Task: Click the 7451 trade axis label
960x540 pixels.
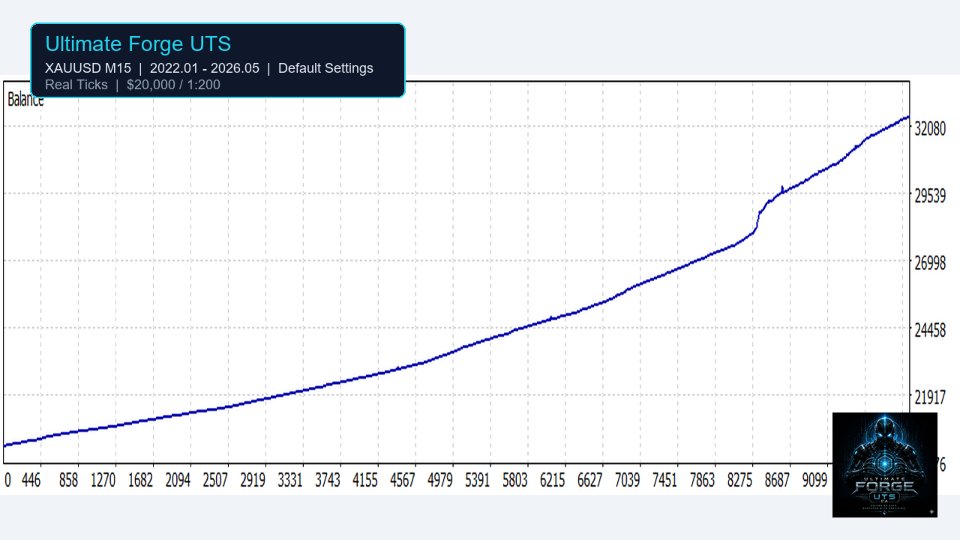Action: click(665, 480)
